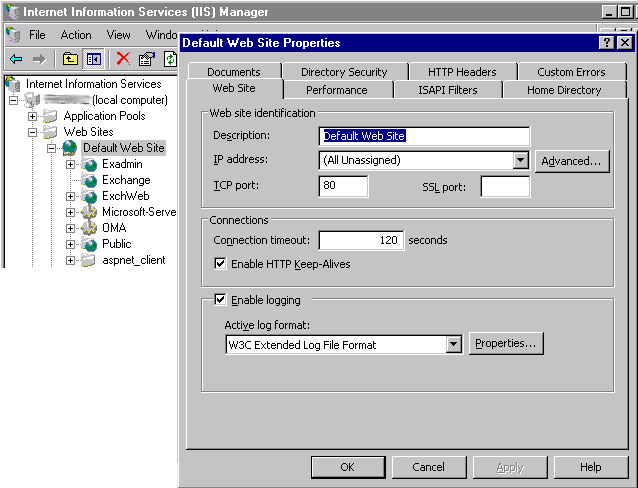Open the File menu
The width and height of the screenshot is (638, 488).
(x=37, y=35)
